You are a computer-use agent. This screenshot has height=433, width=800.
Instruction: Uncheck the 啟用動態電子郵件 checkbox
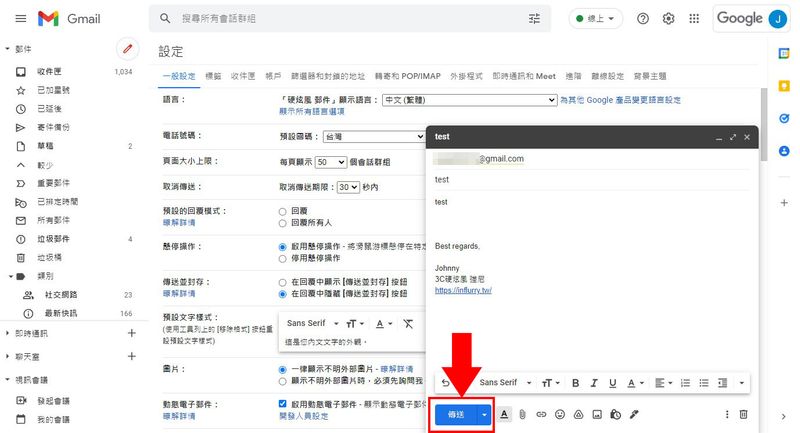(x=282, y=403)
